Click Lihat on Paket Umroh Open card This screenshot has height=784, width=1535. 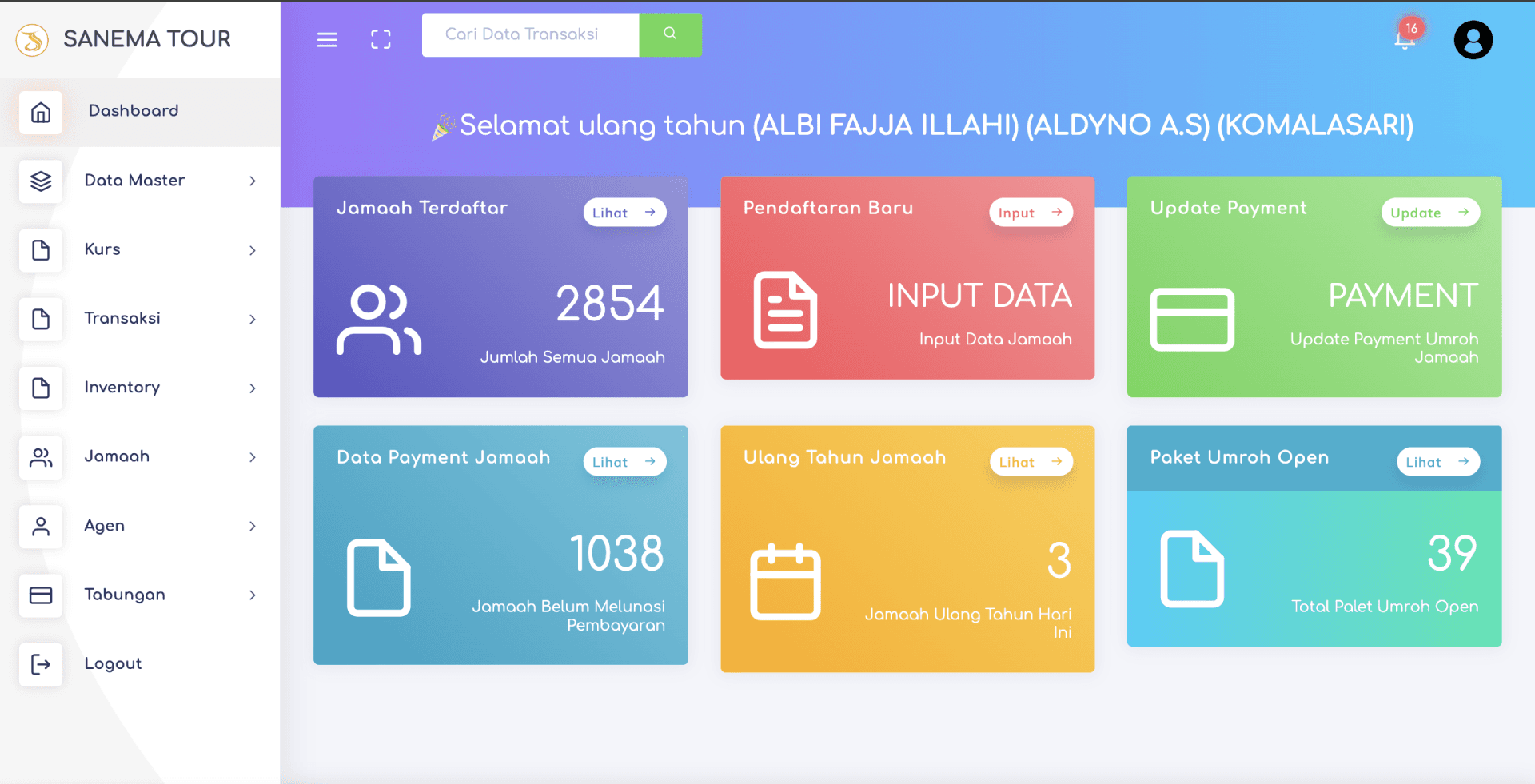click(1437, 462)
